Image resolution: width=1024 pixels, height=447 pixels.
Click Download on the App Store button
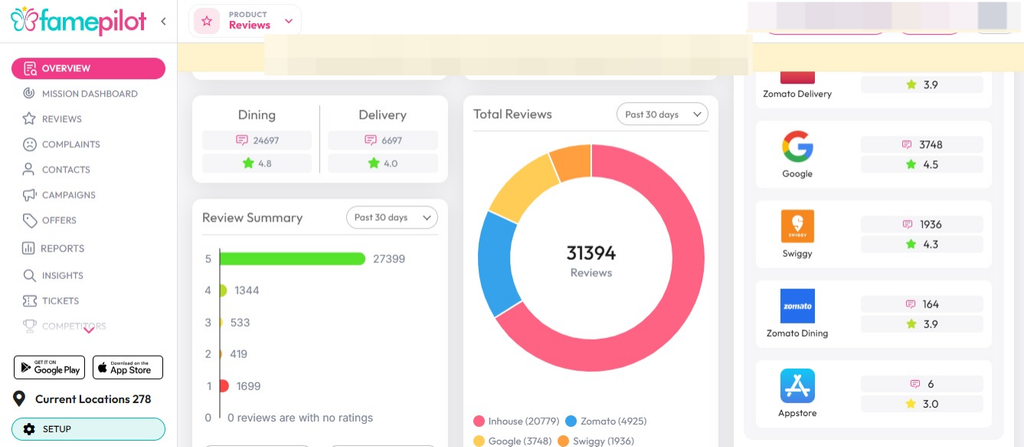[127, 367]
